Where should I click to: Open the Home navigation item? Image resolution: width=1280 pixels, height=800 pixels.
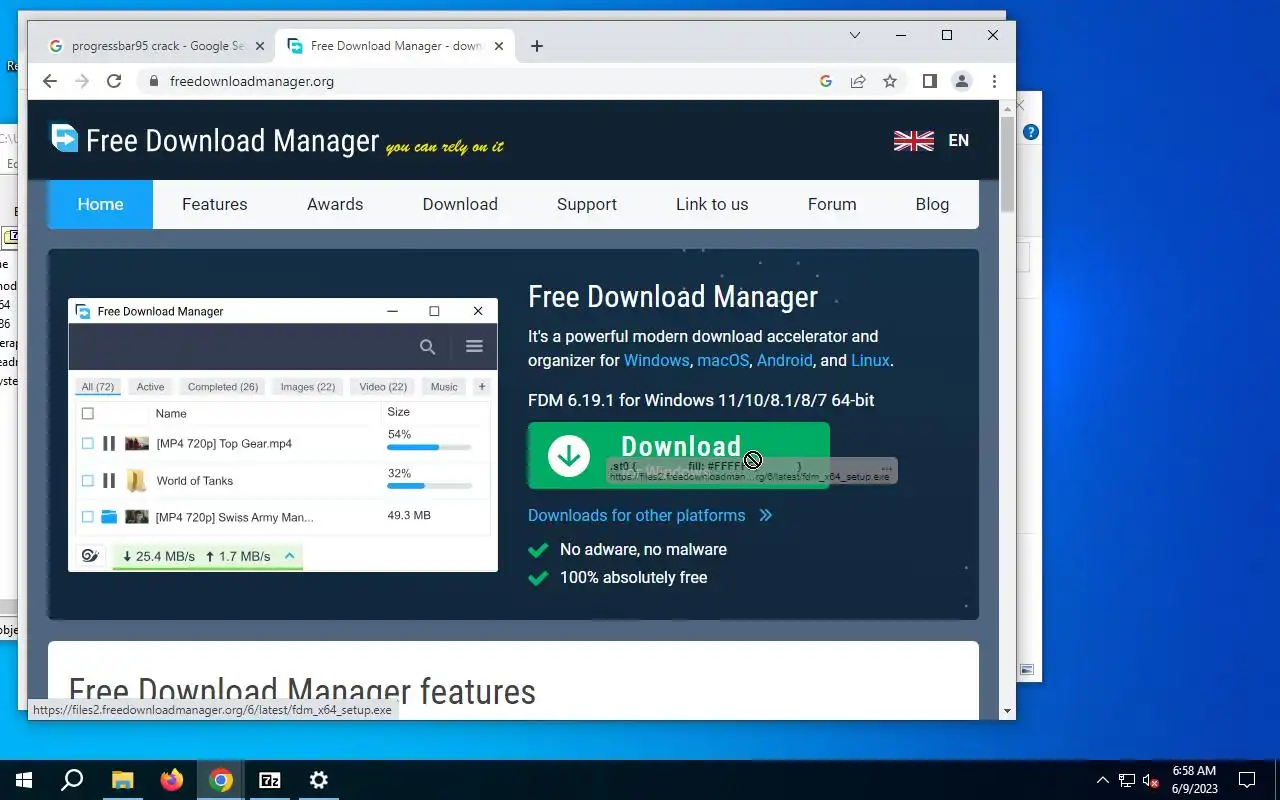pos(100,204)
